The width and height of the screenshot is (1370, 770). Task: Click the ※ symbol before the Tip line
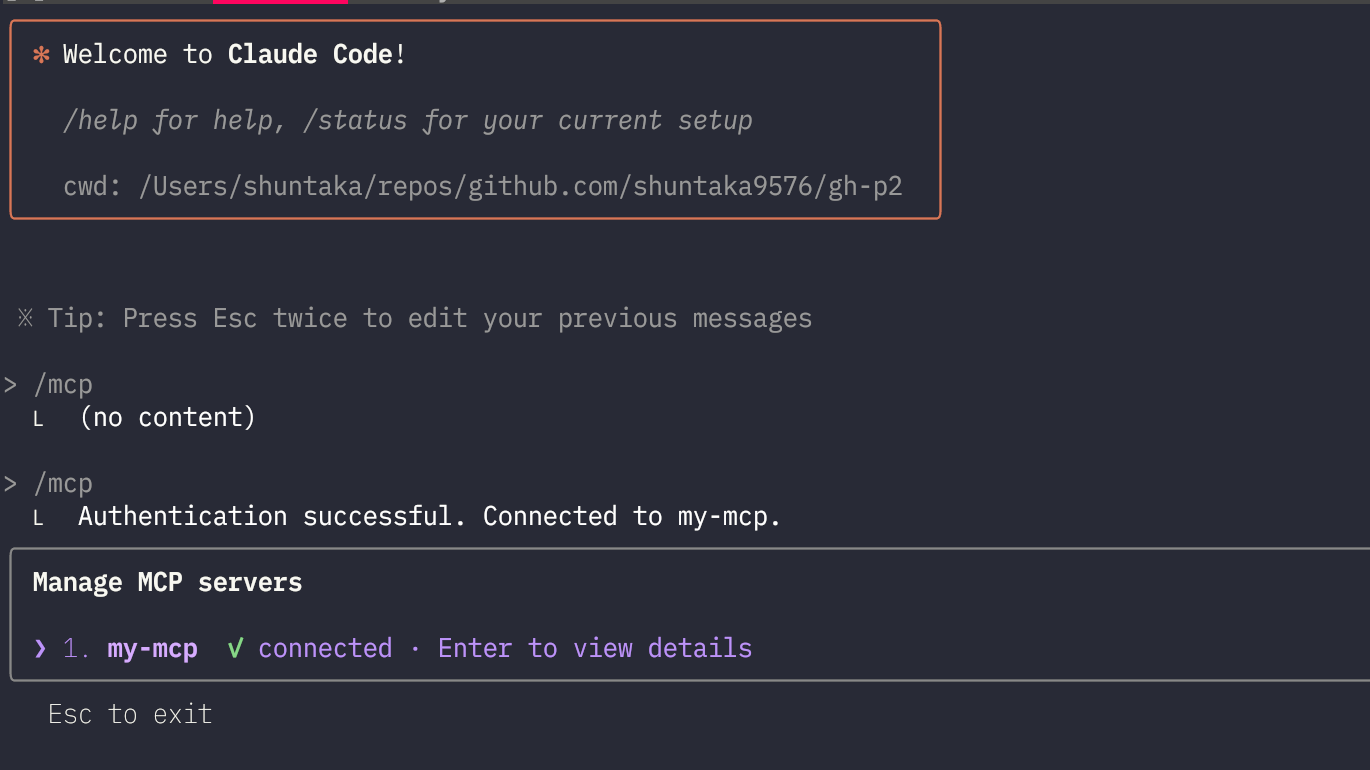click(26, 318)
